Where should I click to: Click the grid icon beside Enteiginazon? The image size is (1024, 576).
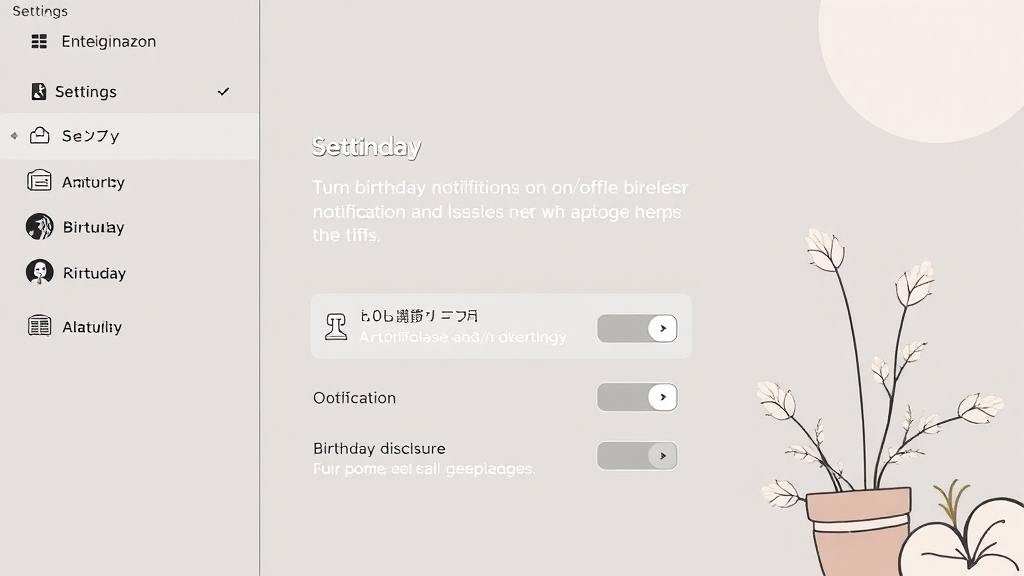(39, 42)
